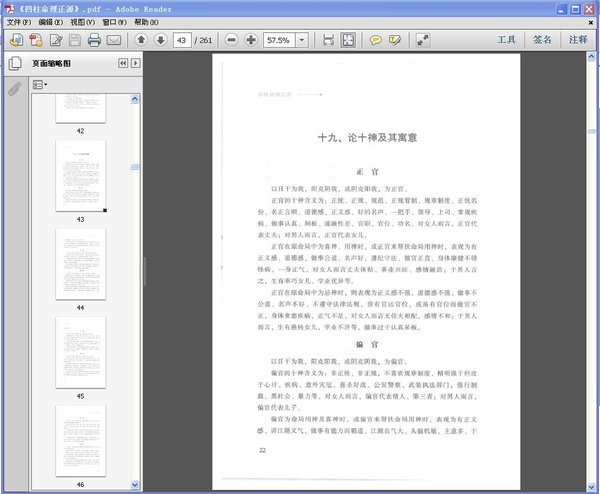Open attachments paperclip panel
Image resolution: width=600 pixels, height=494 pixels.
click(x=15, y=89)
